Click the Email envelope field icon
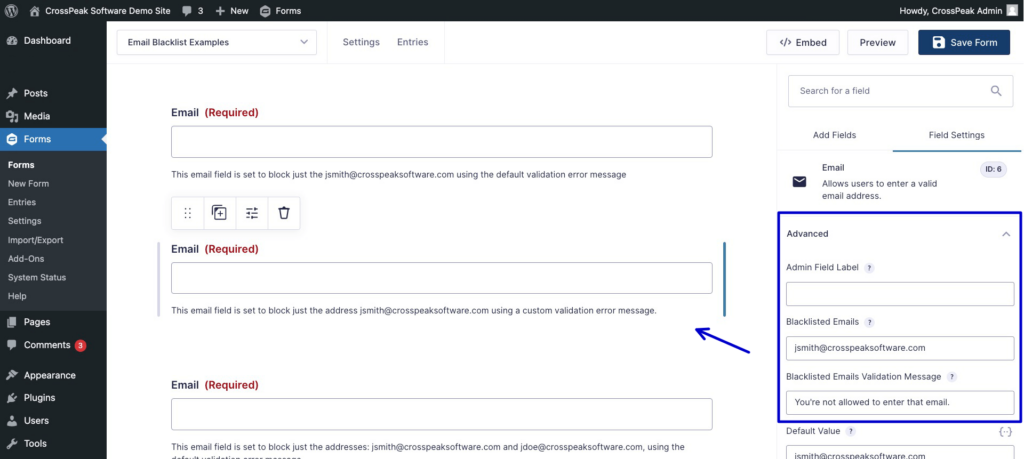The height and width of the screenshot is (459, 1024). 799,182
